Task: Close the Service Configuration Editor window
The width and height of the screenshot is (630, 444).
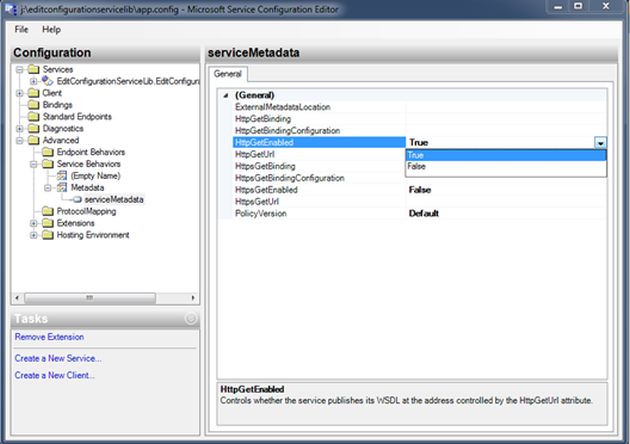Action: coord(606,6)
